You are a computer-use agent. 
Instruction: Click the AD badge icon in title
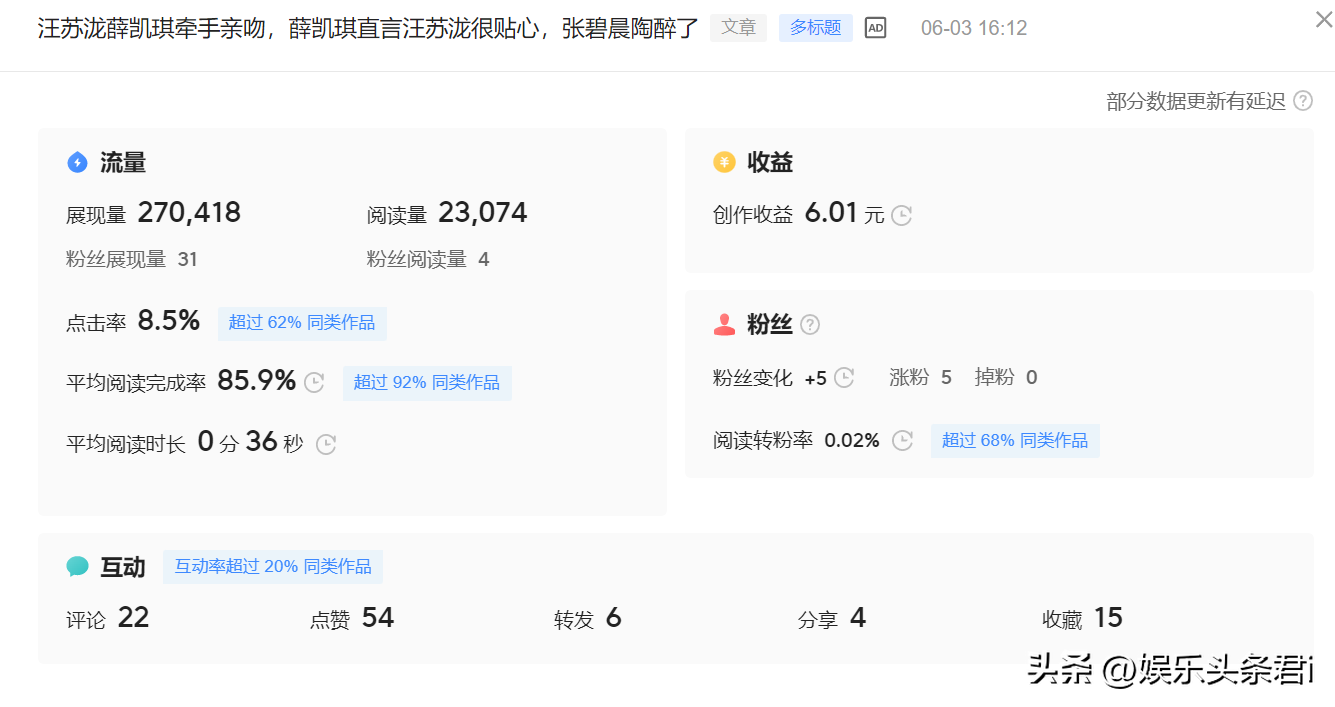(875, 28)
